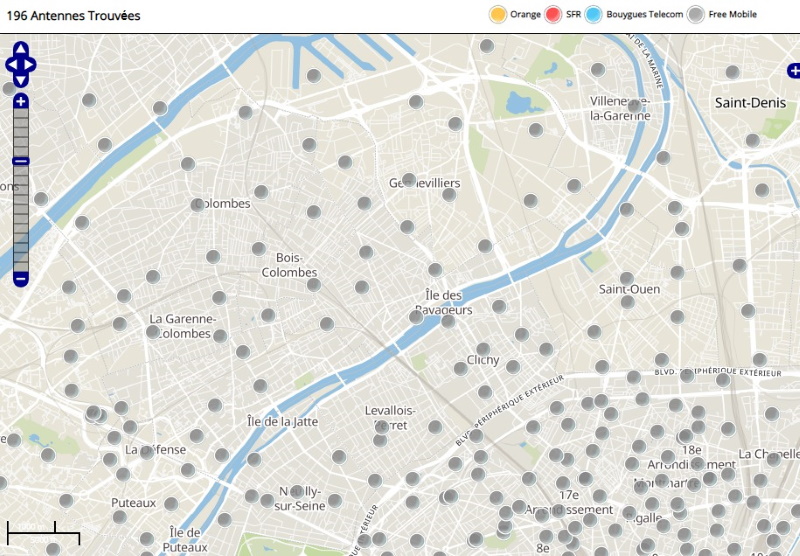This screenshot has height=556, width=800.
Task: Click the 196 Antennes Trouvées heading
Action: click(73, 16)
